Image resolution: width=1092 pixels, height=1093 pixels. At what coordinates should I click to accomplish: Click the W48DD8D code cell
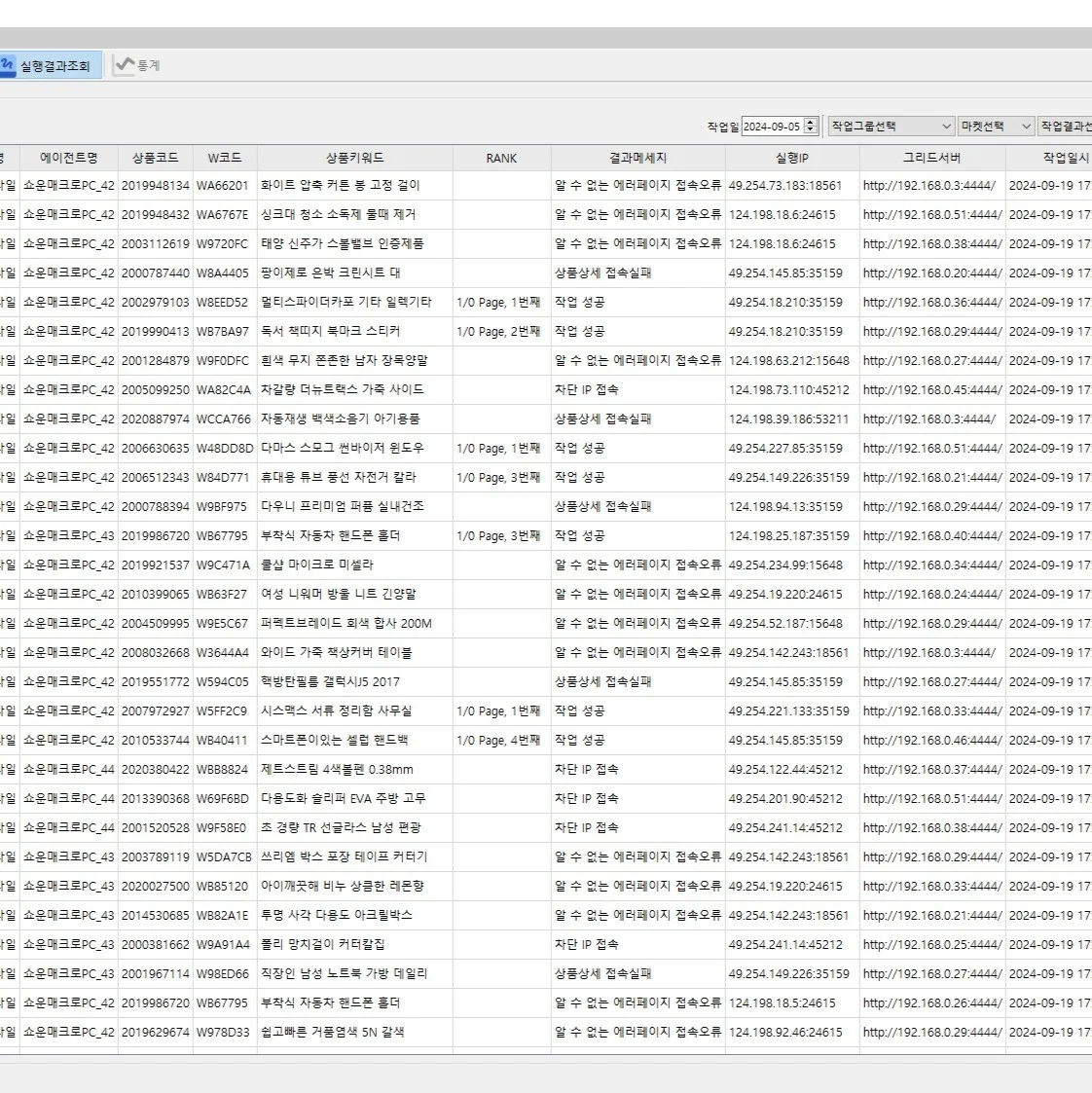(225, 449)
